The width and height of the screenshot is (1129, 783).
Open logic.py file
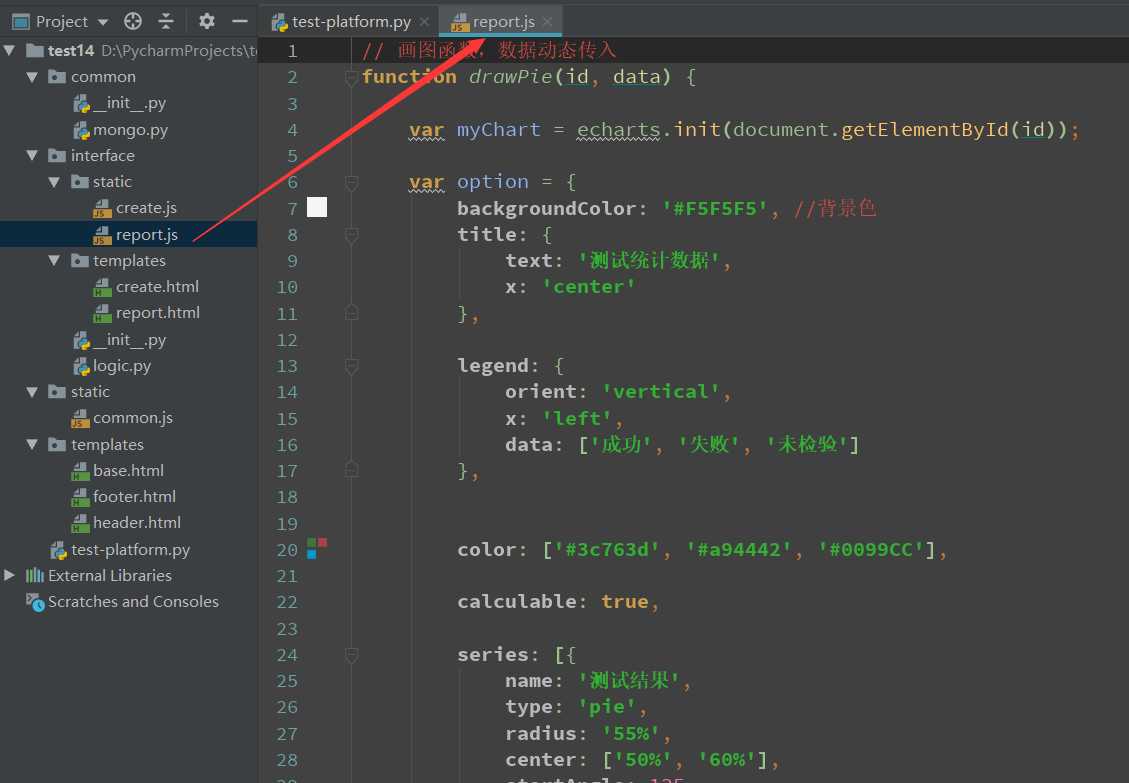[122, 366]
